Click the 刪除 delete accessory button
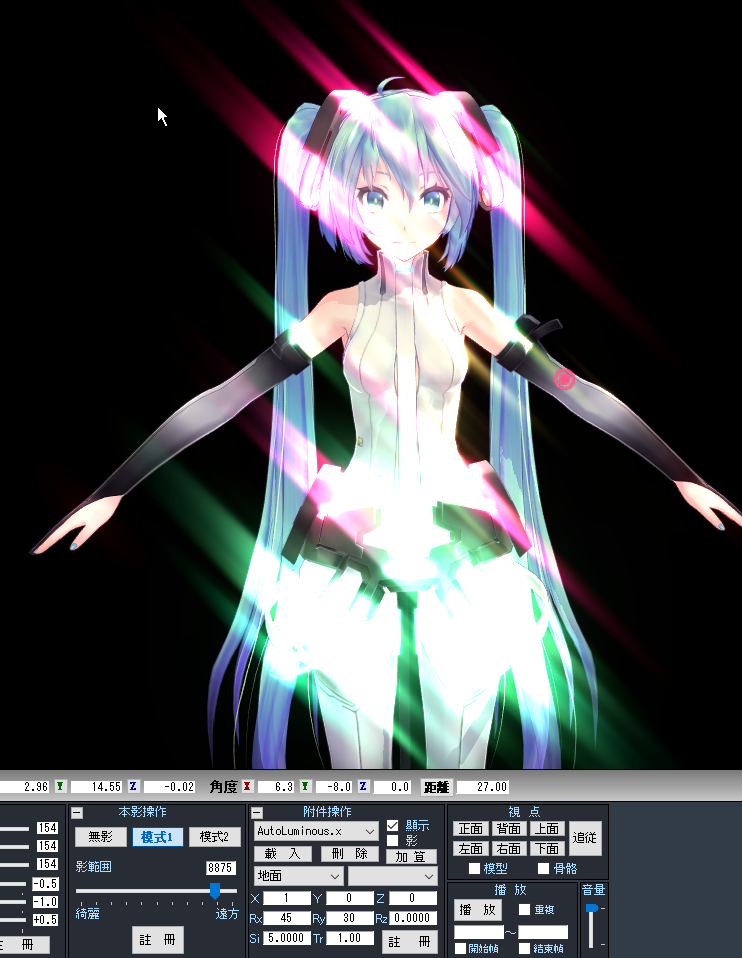Viewport: 742px width, 958px height. [350, 854]
